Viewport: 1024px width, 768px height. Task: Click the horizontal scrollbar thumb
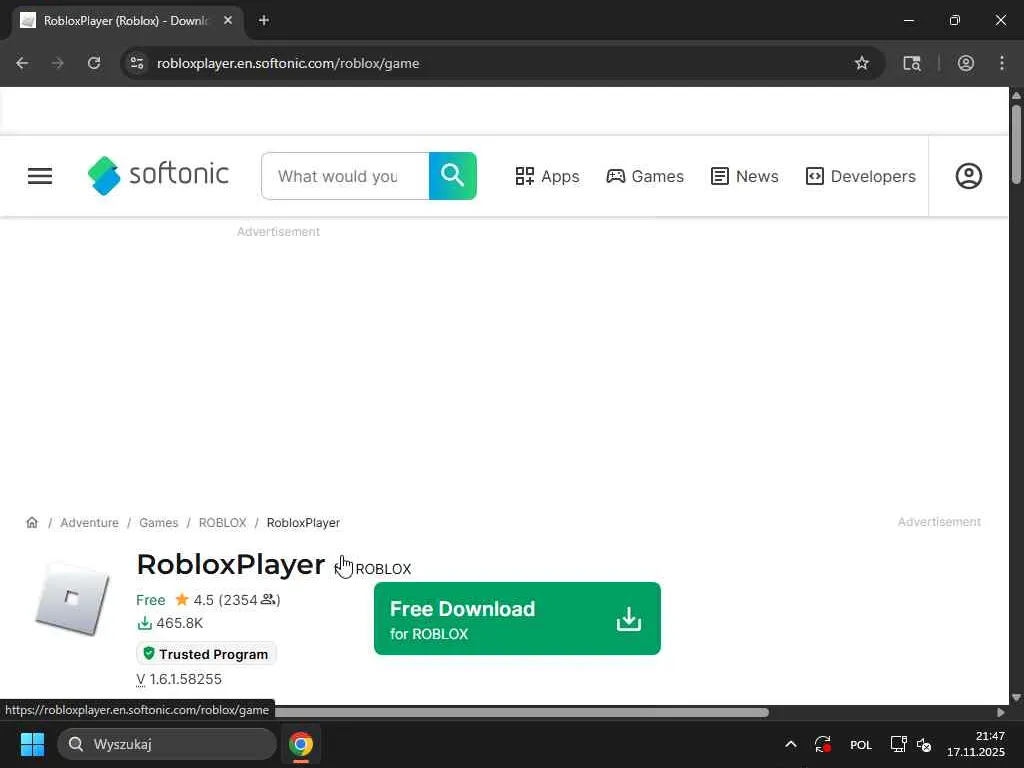click(x=521, y=712)
